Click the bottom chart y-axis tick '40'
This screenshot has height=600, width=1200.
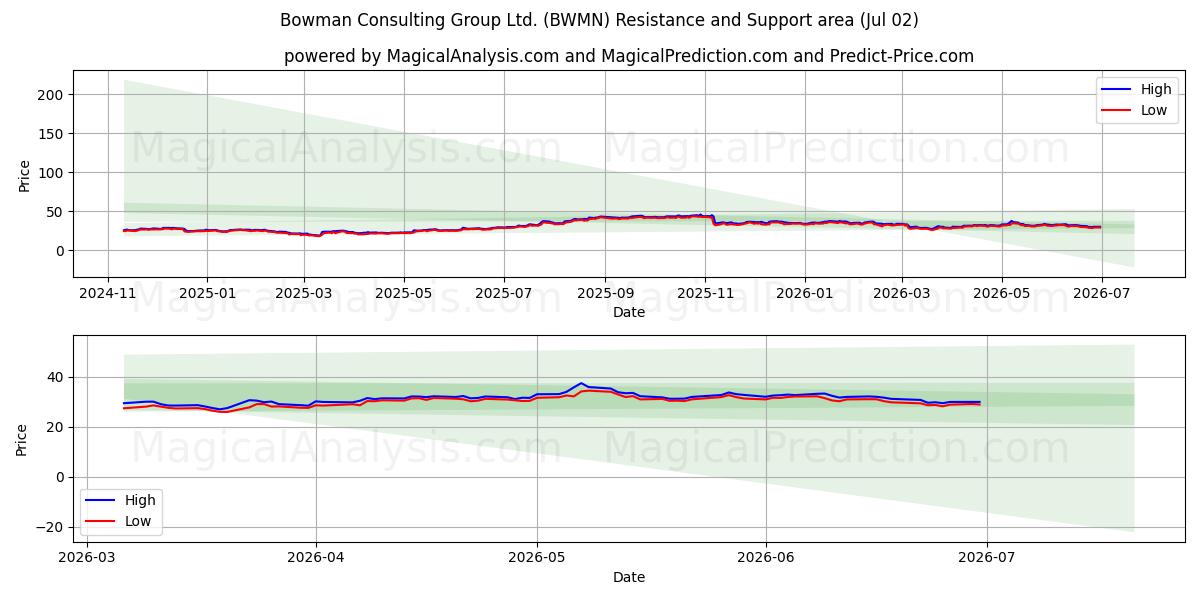(56, 378)
